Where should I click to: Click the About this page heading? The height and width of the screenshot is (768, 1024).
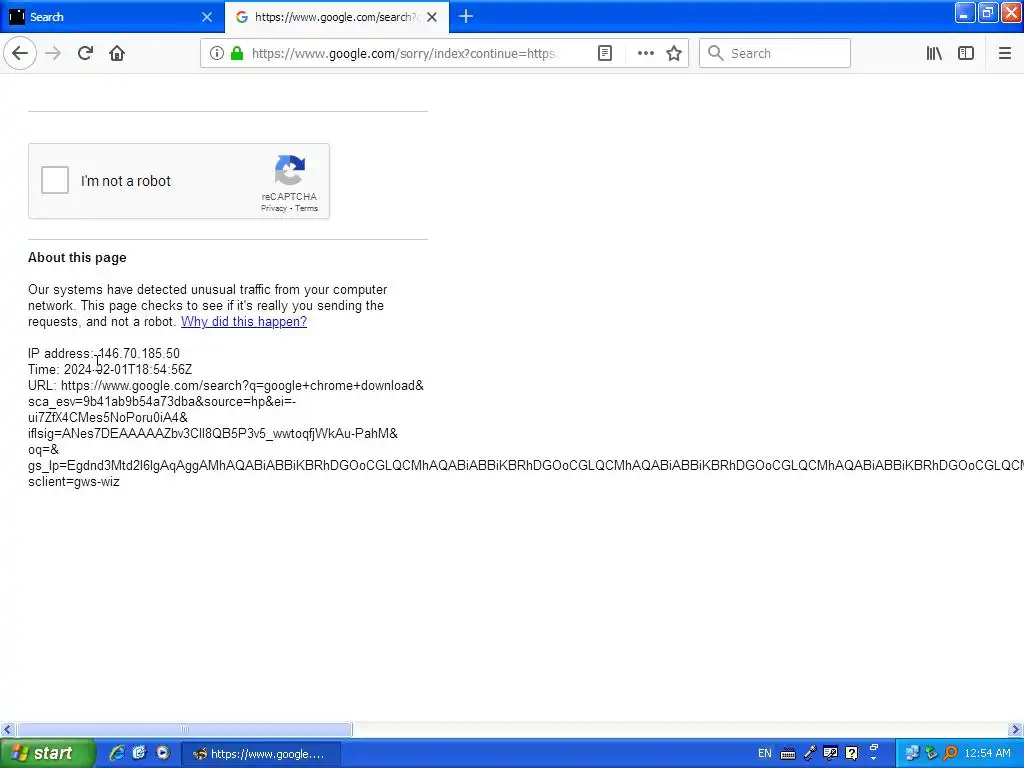click(77, 257)
